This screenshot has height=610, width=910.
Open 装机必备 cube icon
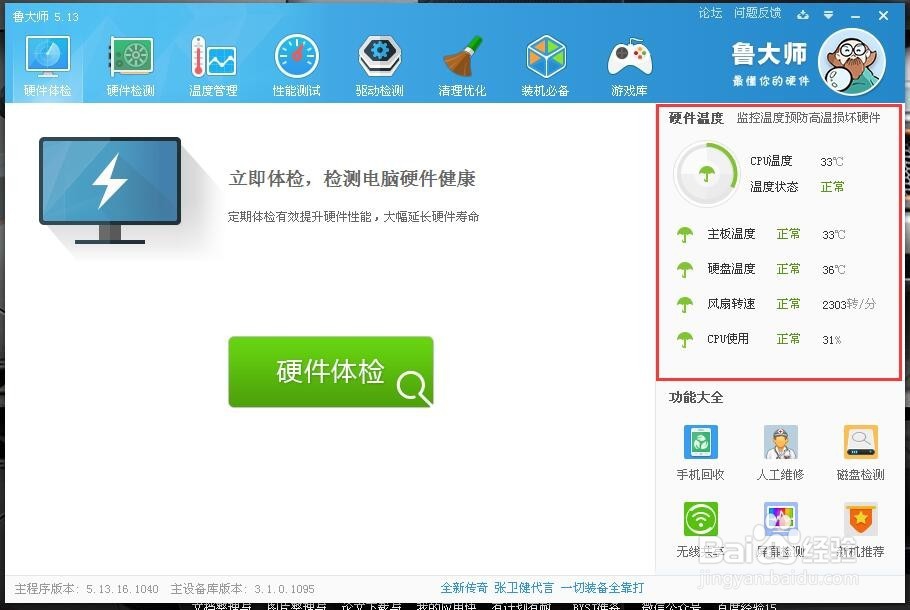(x=546, y=57)
